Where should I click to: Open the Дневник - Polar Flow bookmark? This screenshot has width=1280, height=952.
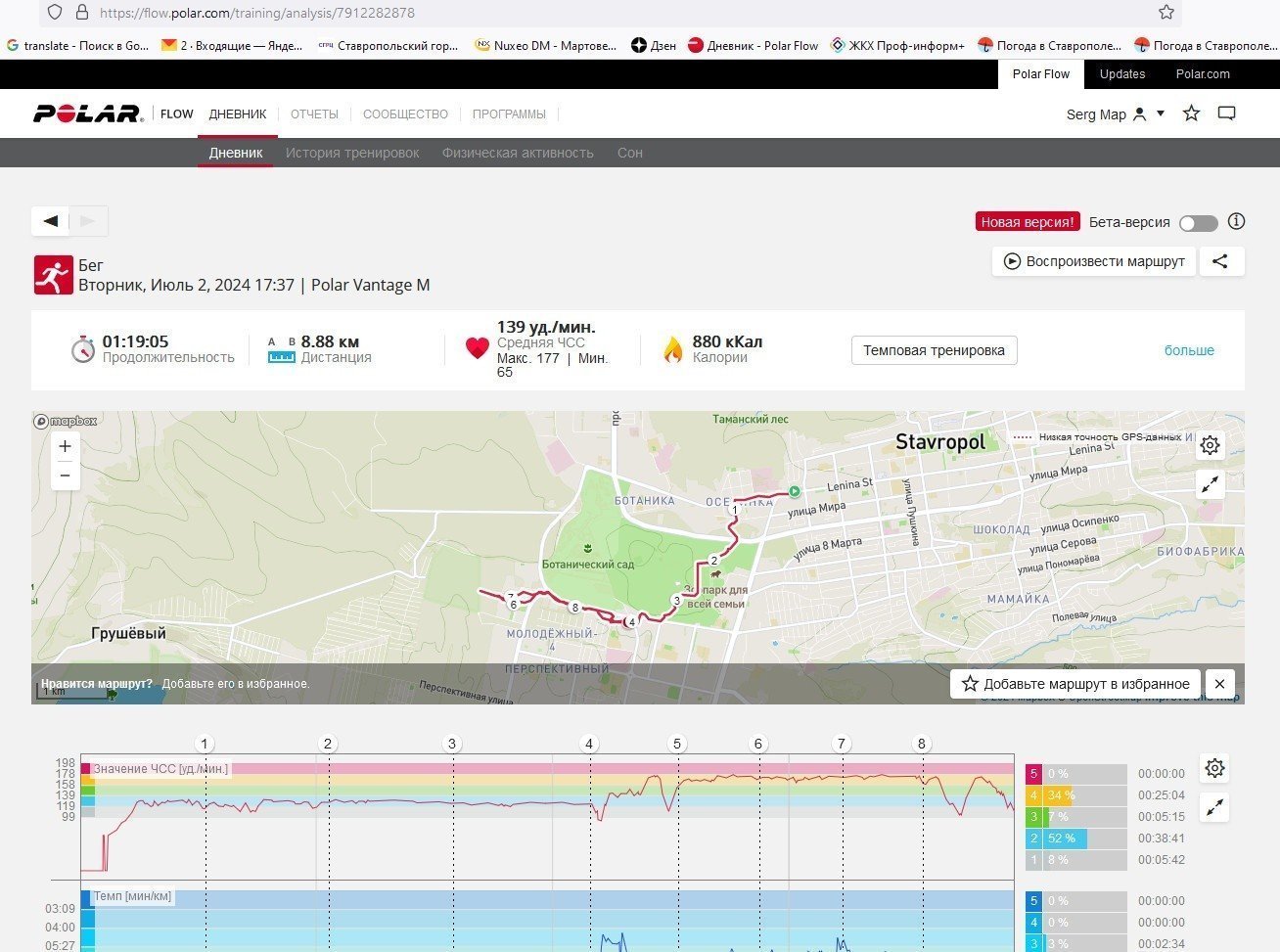tap(753, 45)
